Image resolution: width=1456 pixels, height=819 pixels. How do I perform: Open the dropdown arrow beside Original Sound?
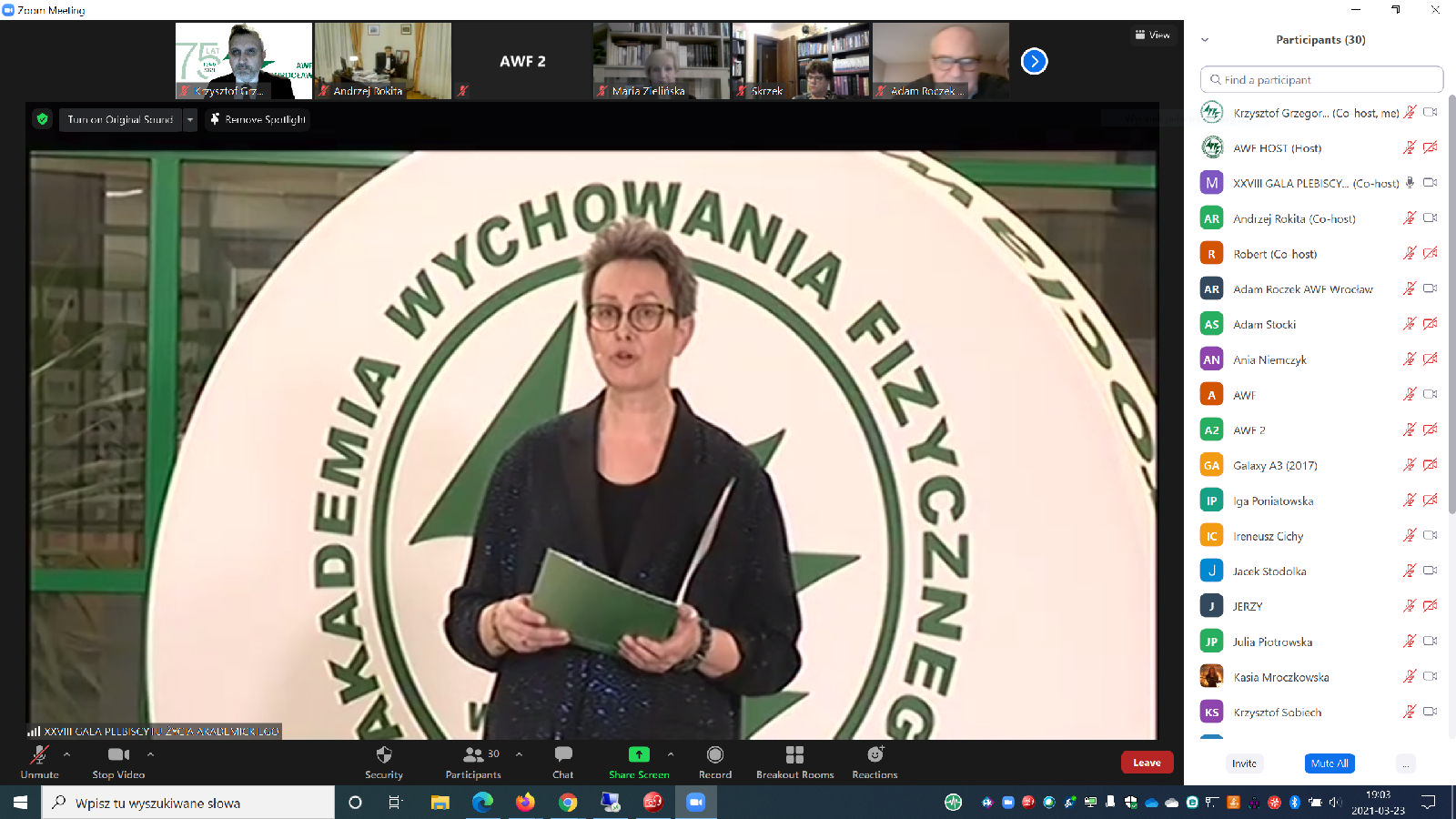(x=189, y=119)
